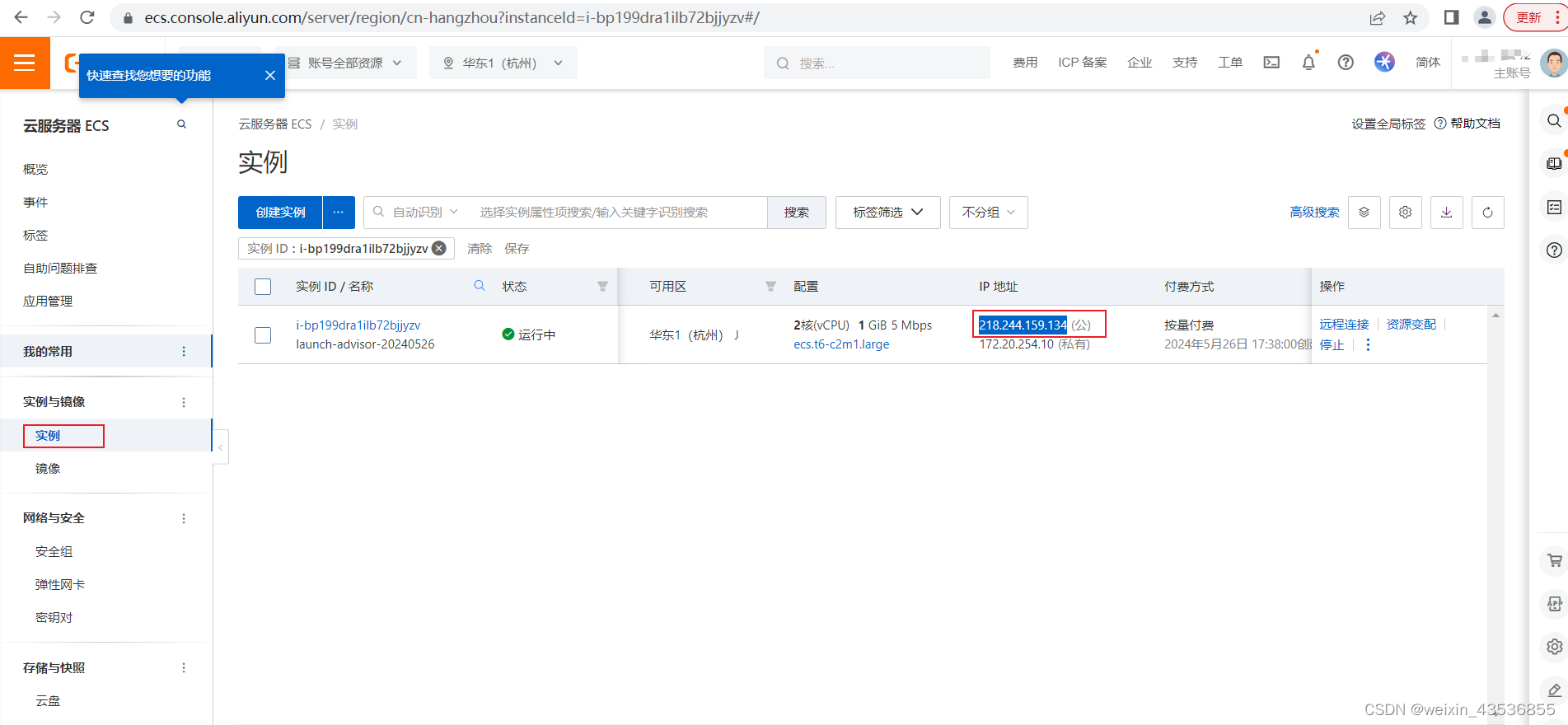Tick checkbox for instance launch-advisor-20240526
Image resolution: width=1568 pixels, height=725 pixels.
(263, 335)
